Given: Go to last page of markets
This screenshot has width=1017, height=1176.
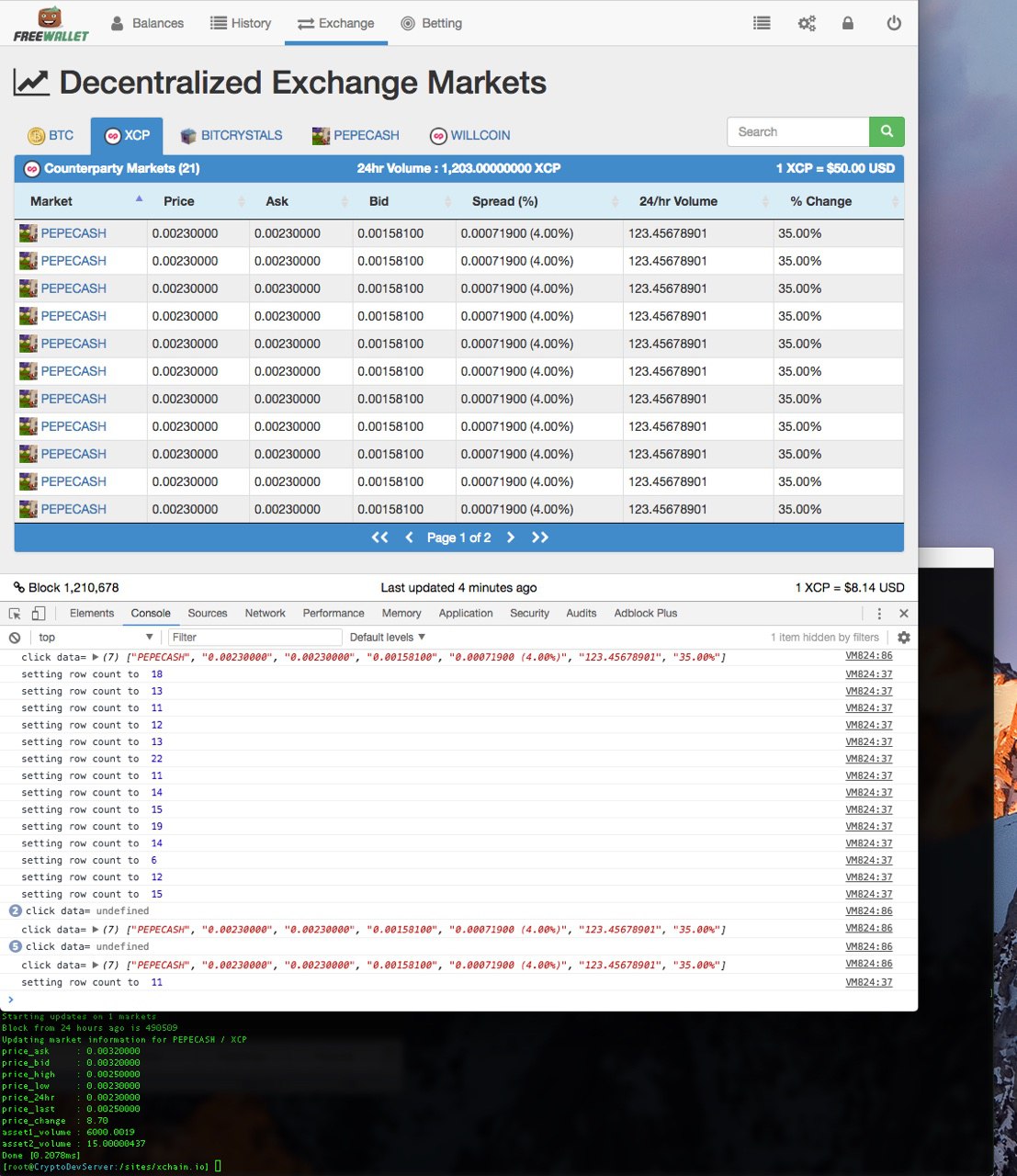Looking at the screenshot, I should (x=540, y=537).
